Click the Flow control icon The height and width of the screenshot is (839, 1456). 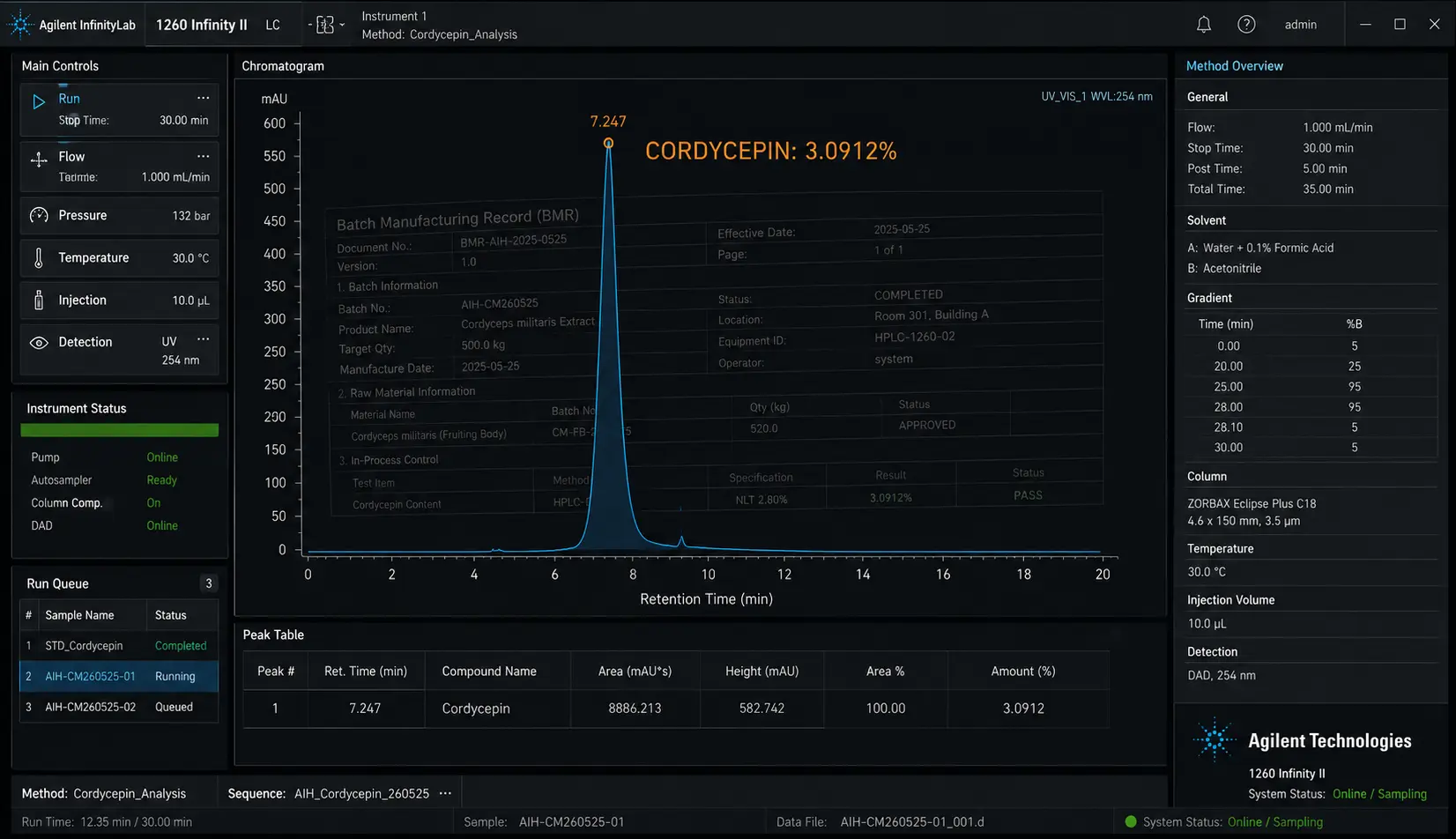39,160
